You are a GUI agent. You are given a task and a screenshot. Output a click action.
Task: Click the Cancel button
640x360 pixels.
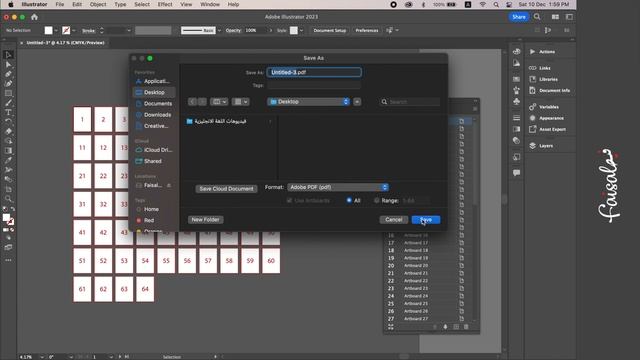394,220
